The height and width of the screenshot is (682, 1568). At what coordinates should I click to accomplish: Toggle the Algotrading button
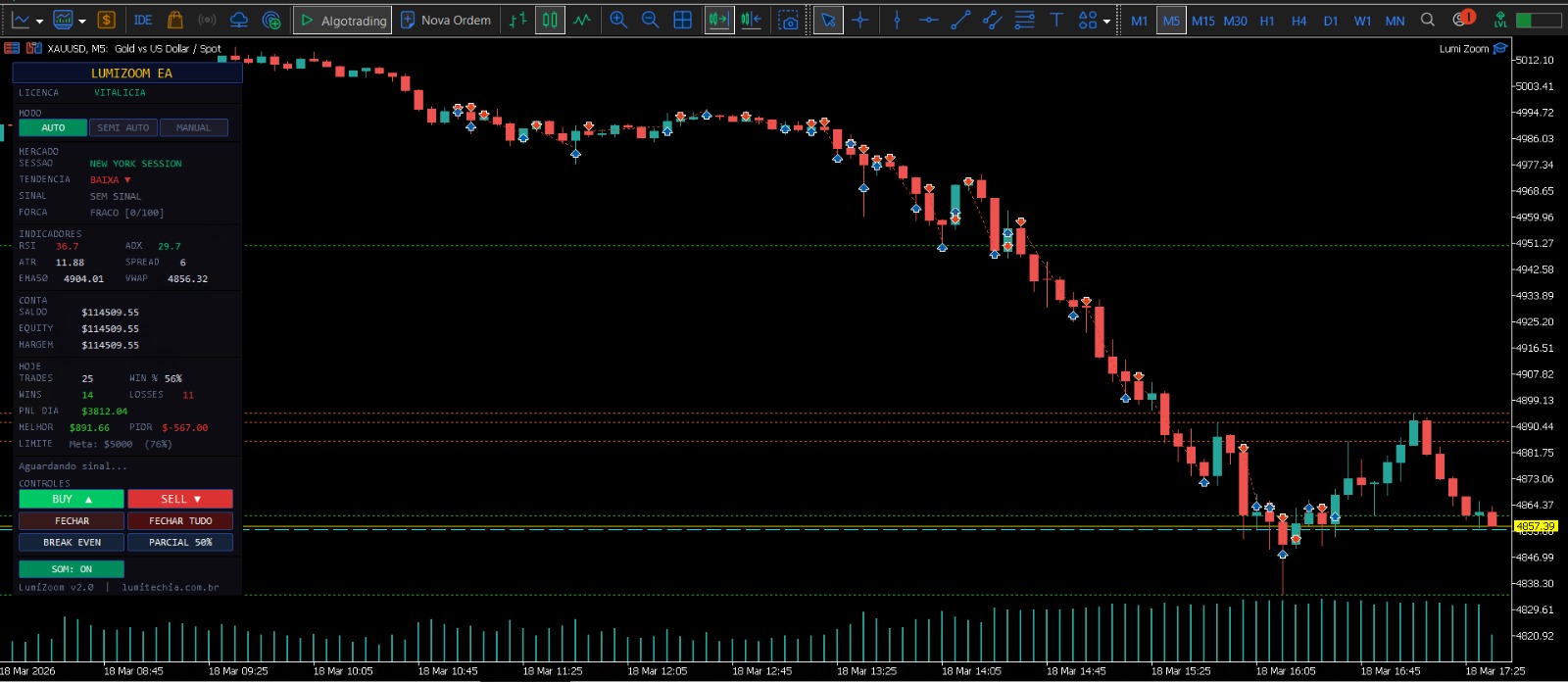point(342,20)
